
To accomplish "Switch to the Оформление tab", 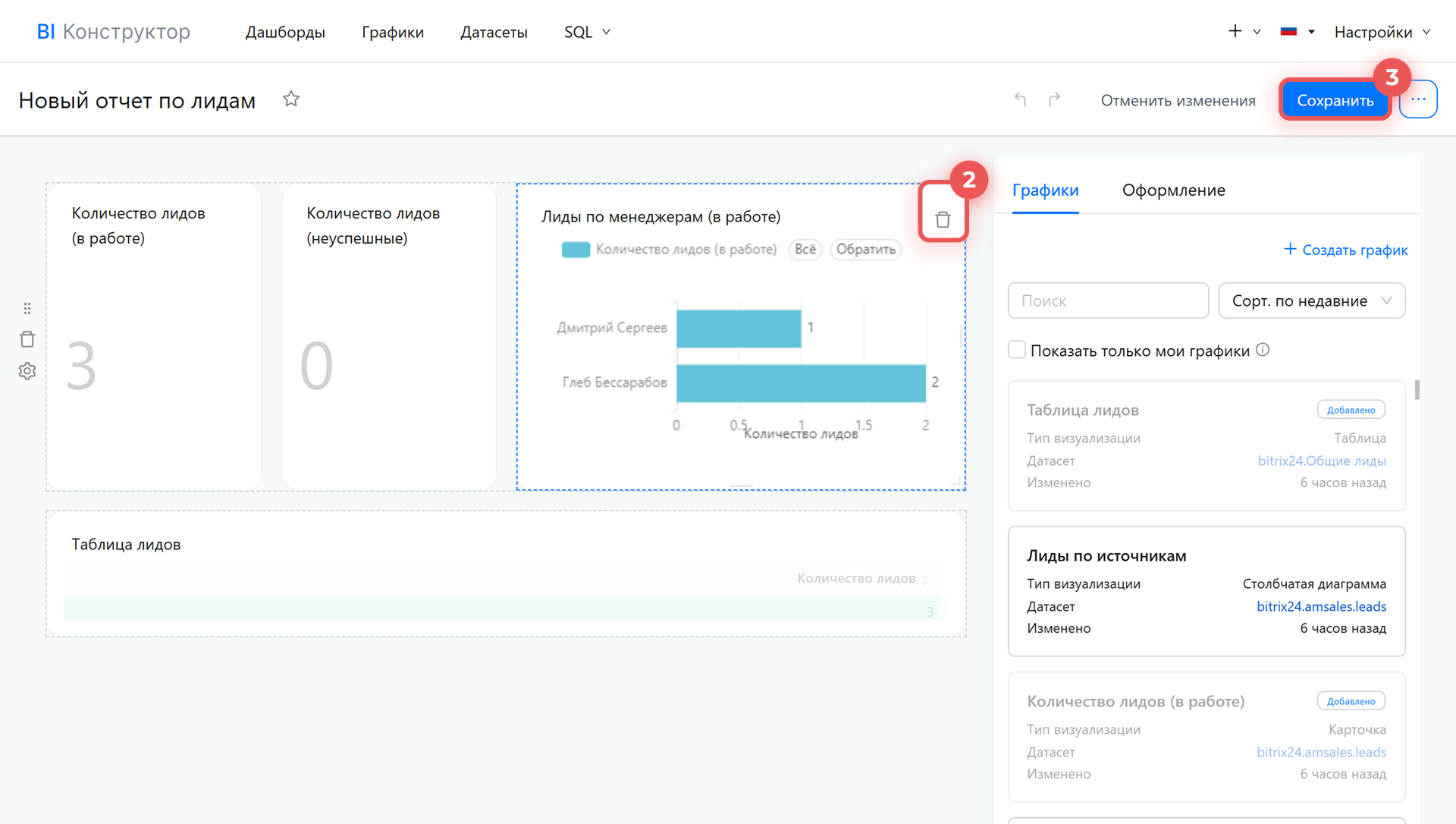I will pos(1173,190).
